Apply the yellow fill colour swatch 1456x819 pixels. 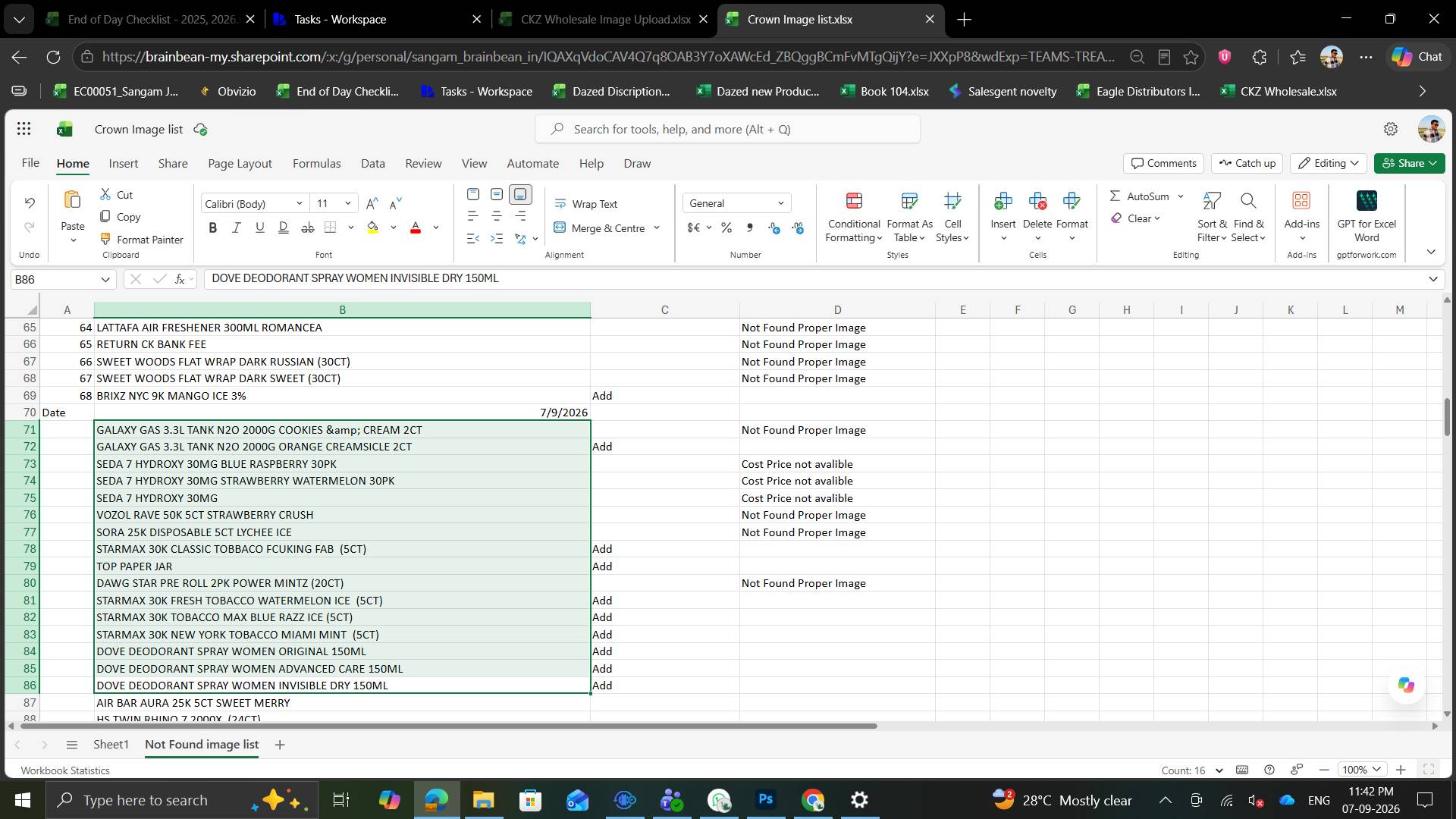(x=372, y=227)
